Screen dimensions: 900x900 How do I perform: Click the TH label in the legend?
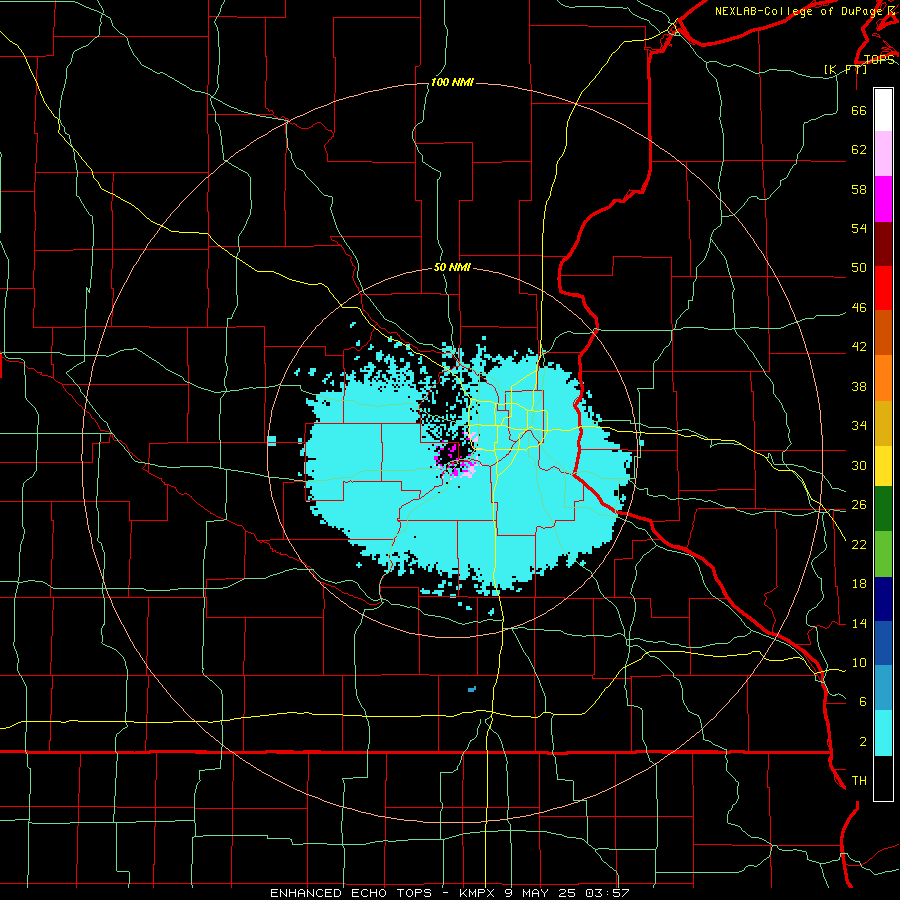[x=859, y=780]
